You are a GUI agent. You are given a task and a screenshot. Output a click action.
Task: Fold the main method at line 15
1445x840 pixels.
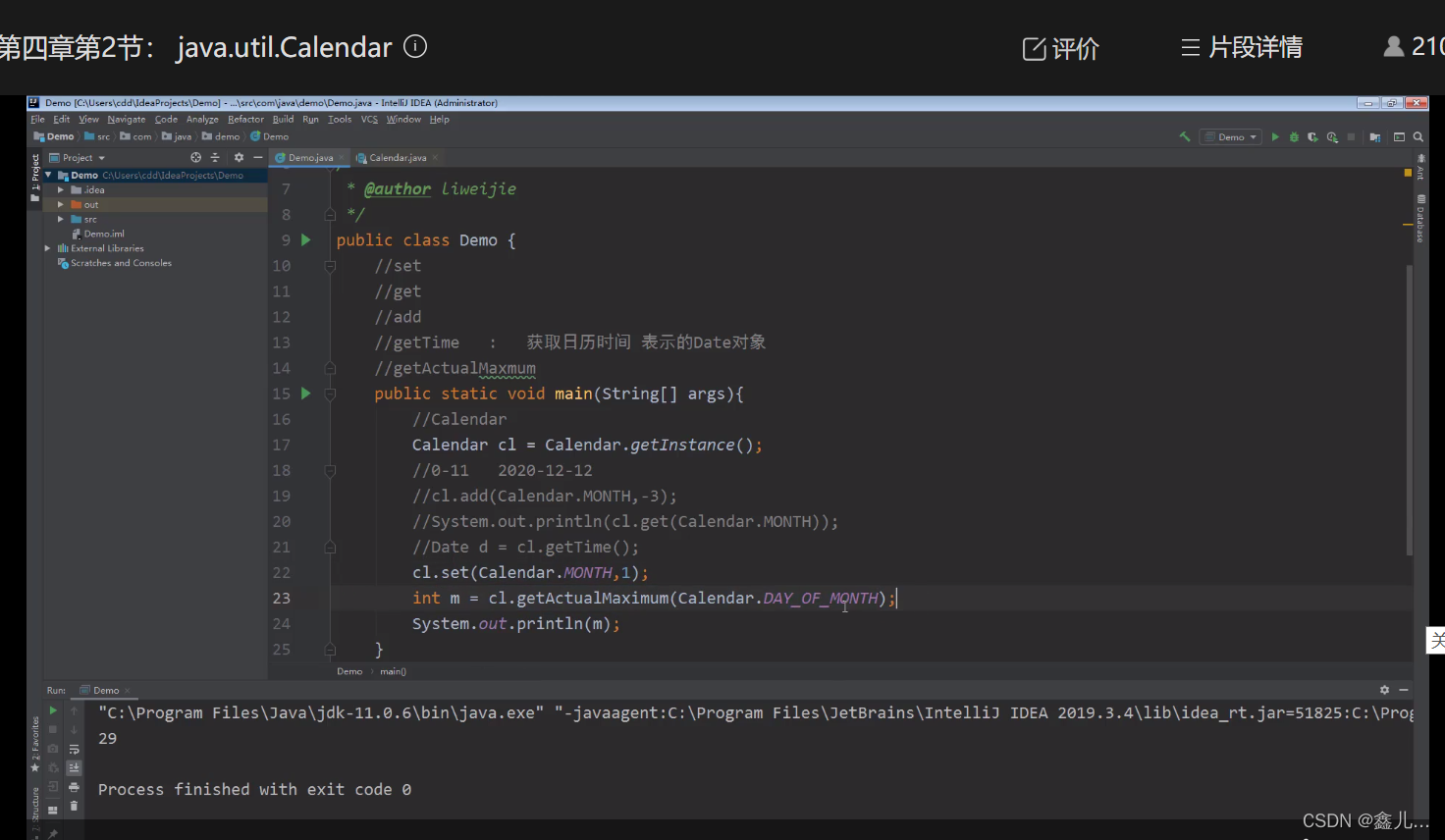(330, 394)
